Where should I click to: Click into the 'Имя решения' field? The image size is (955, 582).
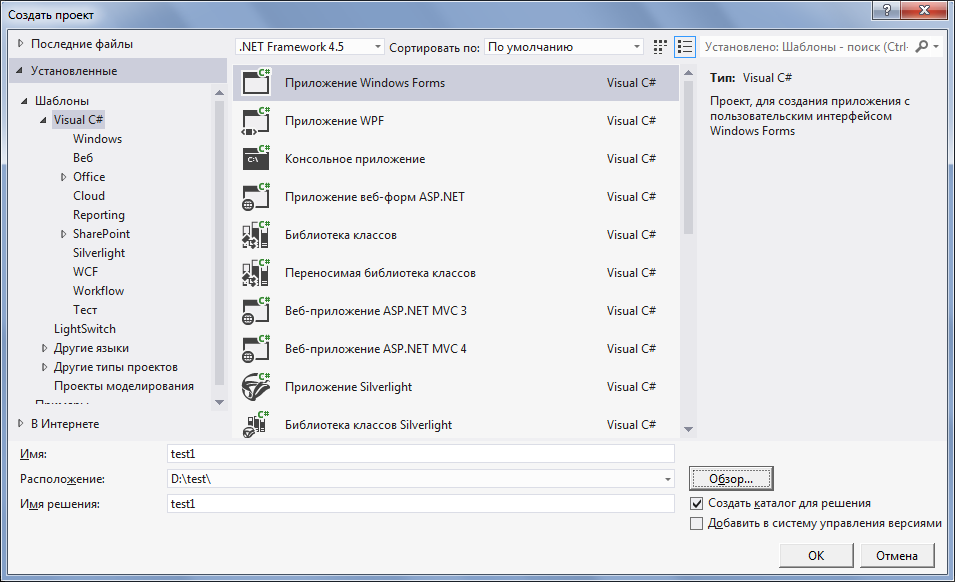(420, 503)
